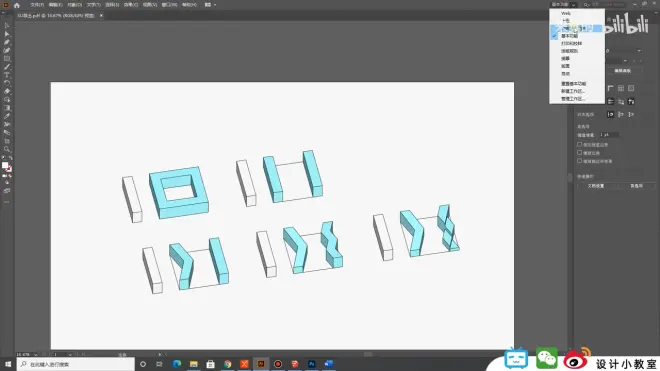The height and width of the screenshot is (371, 660).
Task: Enable the 使用预览边界 checkbox
Action: [x=580, y=144]
